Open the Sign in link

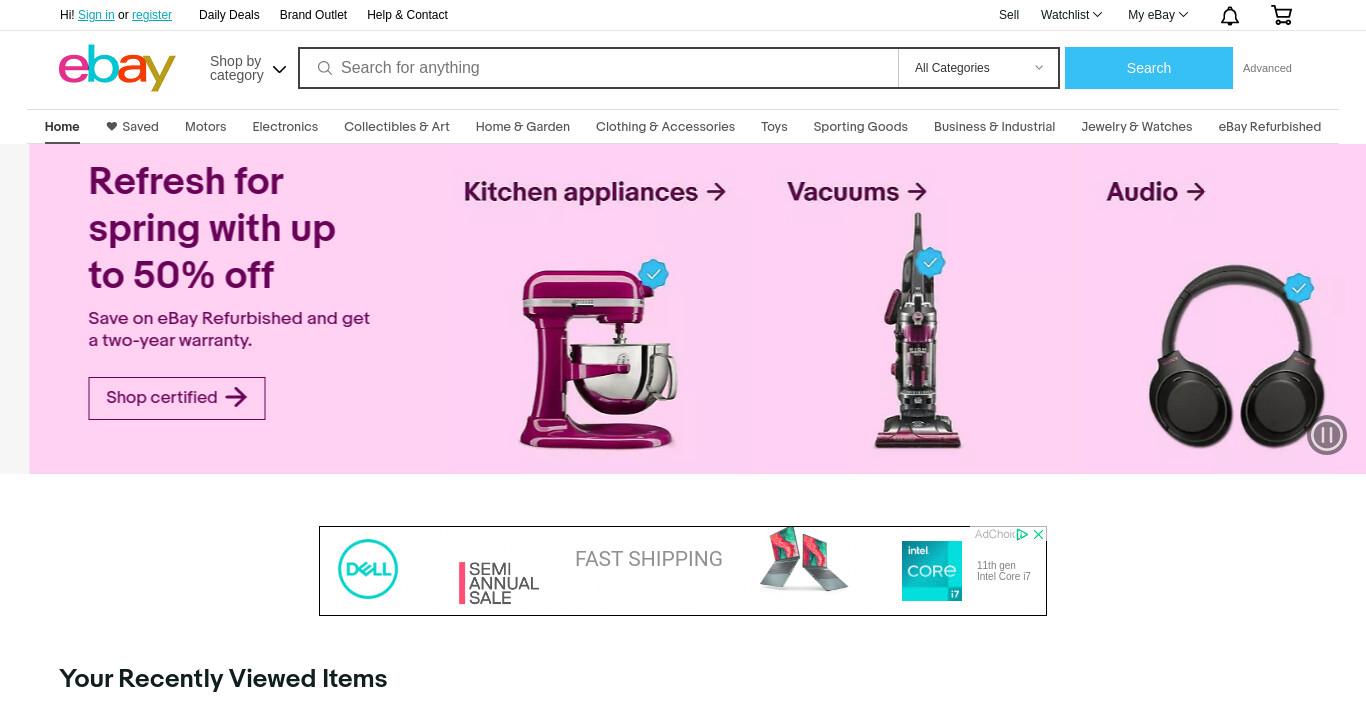[x=96, y=15]
